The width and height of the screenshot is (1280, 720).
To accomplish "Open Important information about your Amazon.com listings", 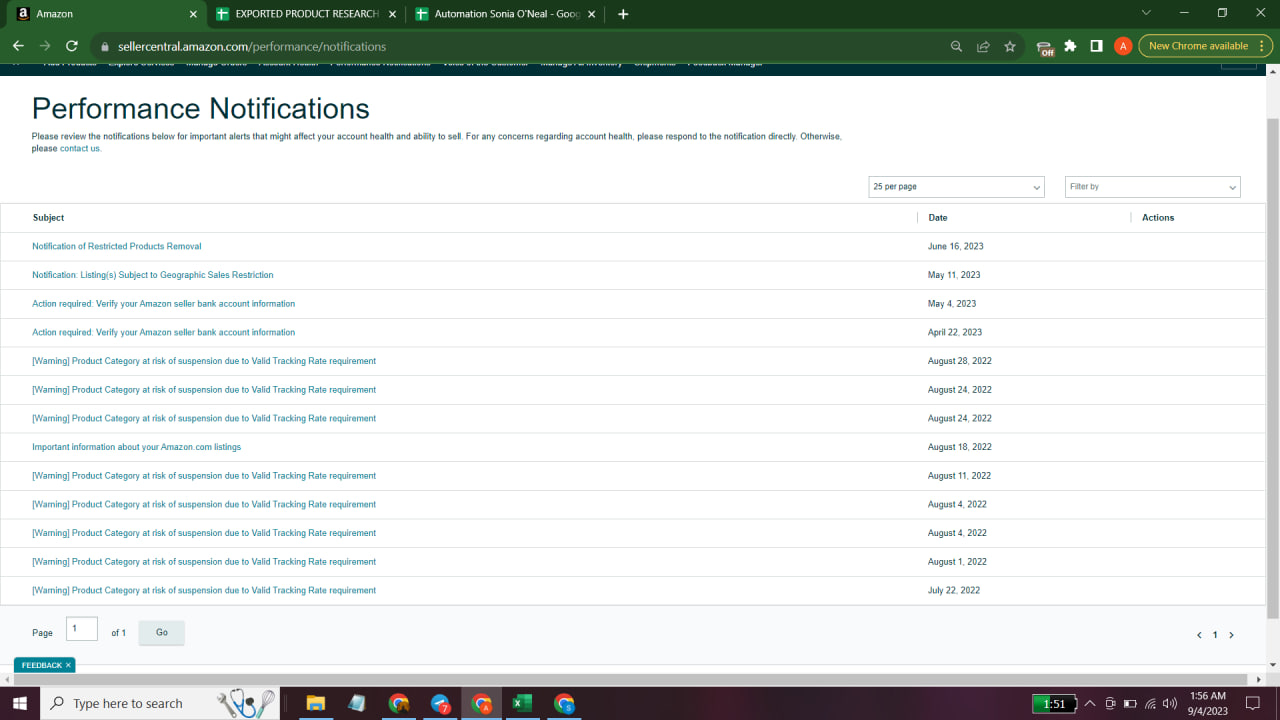I will [136, 447].
